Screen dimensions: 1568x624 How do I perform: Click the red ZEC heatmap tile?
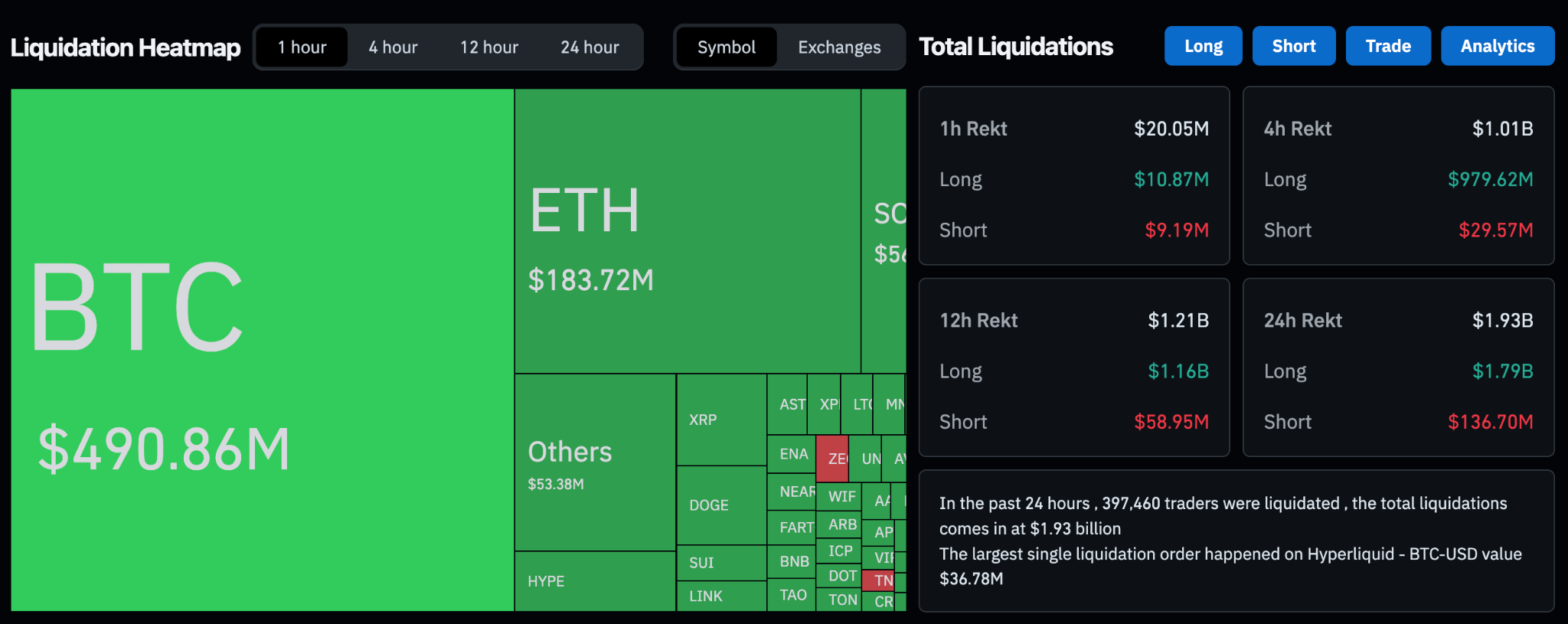[832, 458]
